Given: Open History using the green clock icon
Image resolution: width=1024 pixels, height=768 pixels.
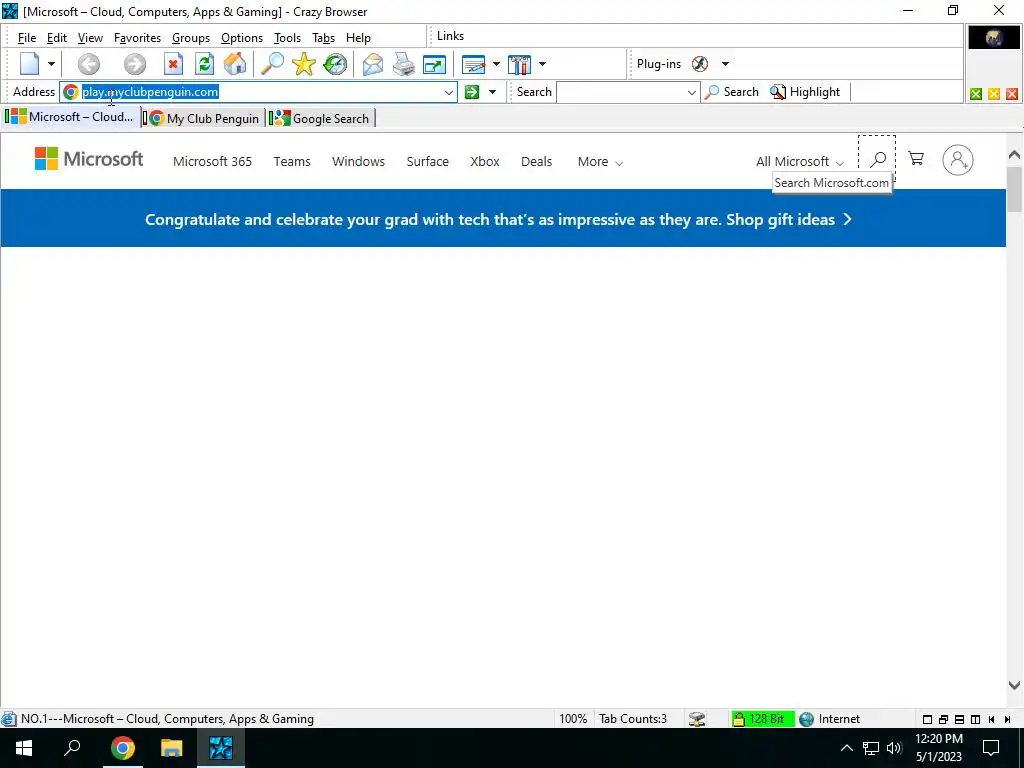Looking at the screenshot, I should (335, 64).
